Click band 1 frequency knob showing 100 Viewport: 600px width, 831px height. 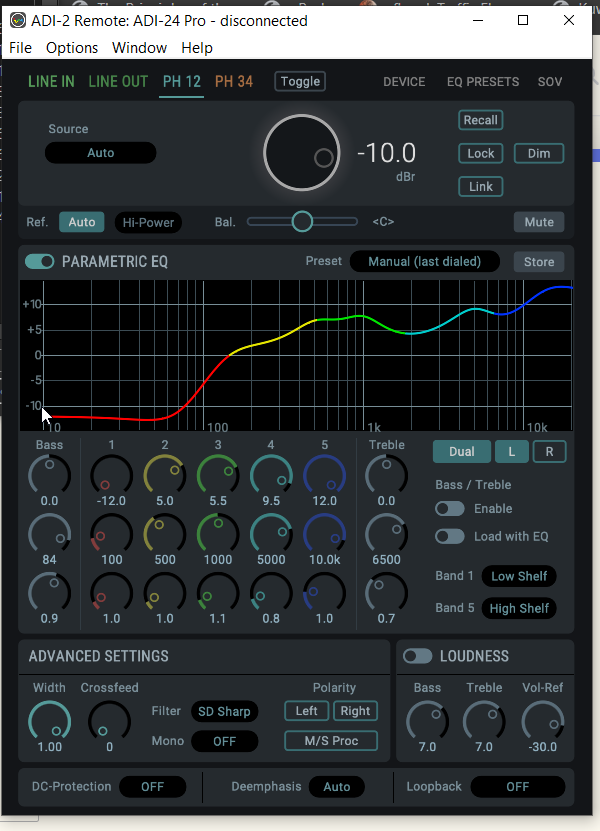[111, 534]
